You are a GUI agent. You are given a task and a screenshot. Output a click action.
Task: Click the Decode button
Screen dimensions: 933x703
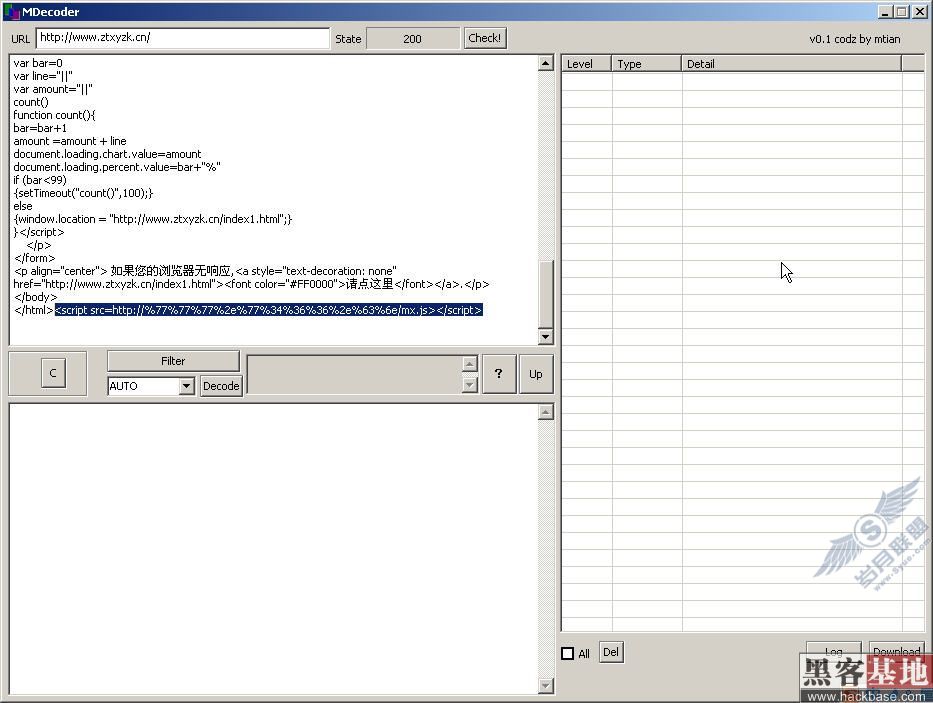pyautogui.click(x=221, y=386)
